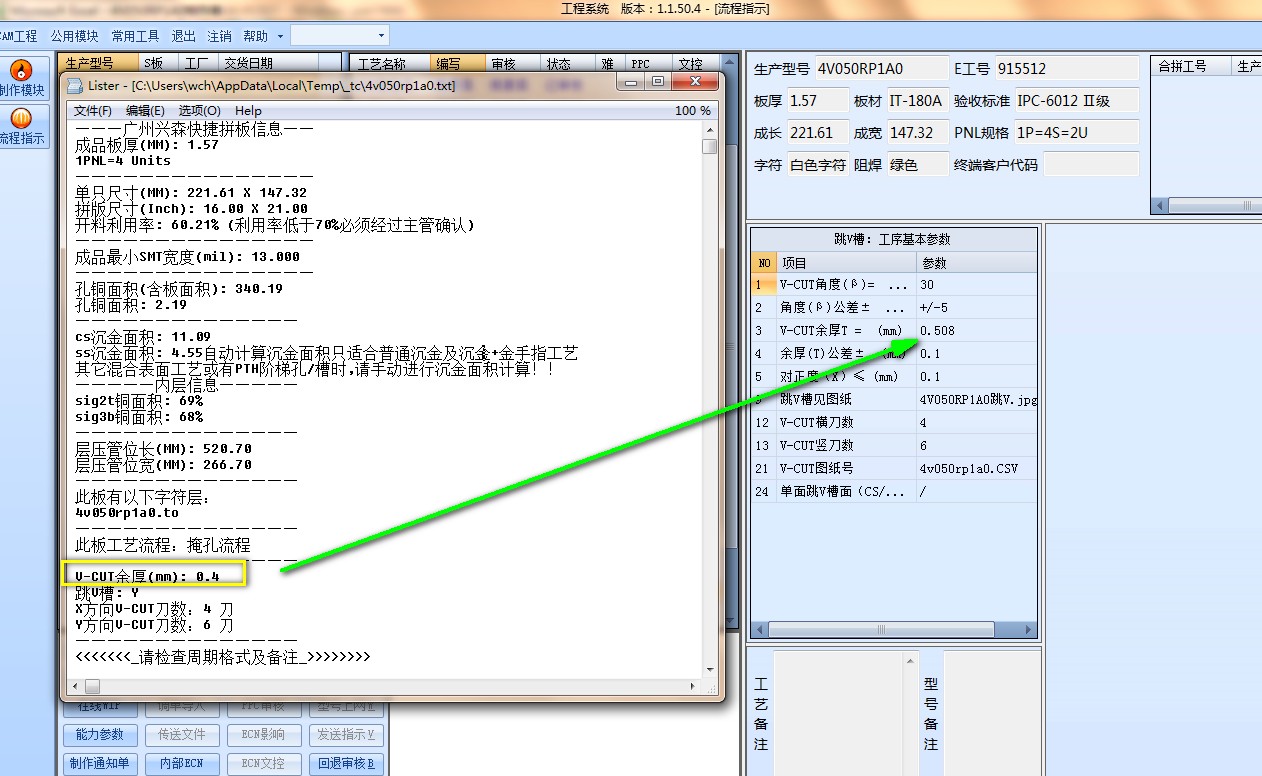This screenshot has height=776, width=1262.
Task: Click the Lister horizontal scrollbar left arrow
Action: [77, 686]
